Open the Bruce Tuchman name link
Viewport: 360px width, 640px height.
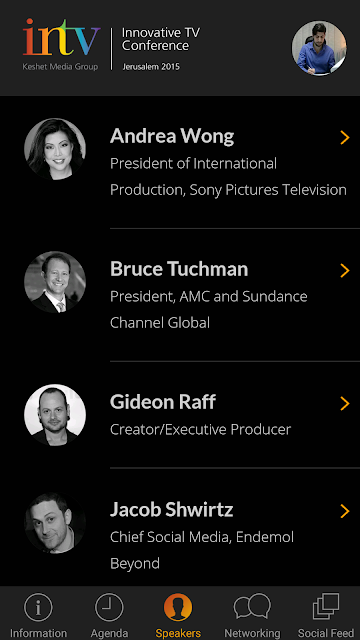[x=179, y=269]
